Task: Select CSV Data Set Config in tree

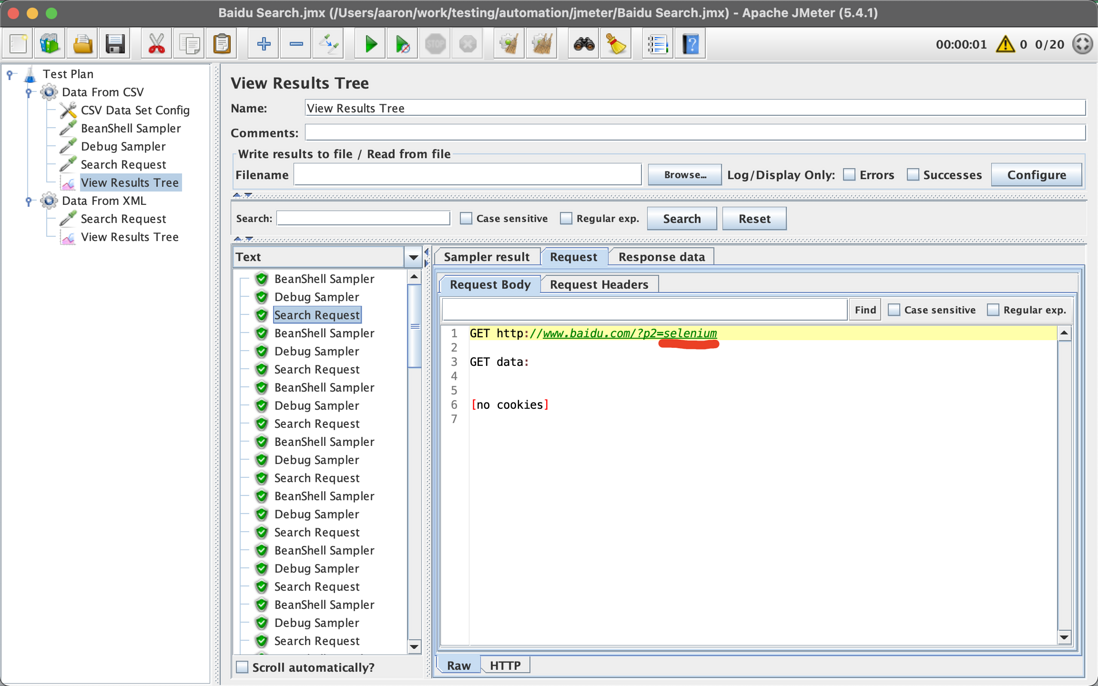Action: tap(135, 110)
